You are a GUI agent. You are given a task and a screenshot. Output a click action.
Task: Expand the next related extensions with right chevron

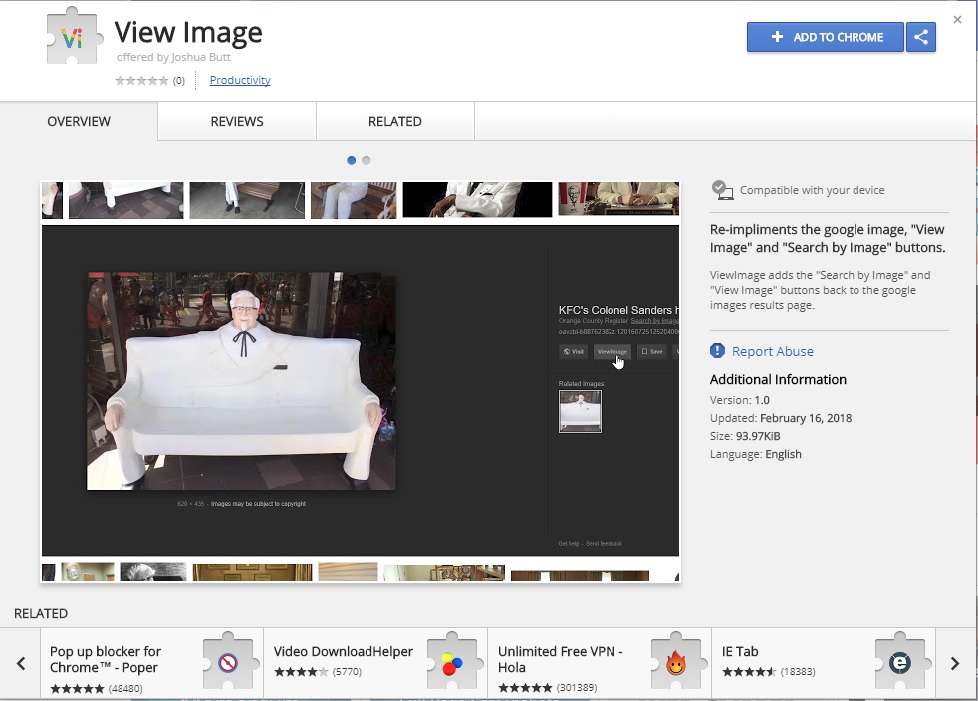point(955,662)
